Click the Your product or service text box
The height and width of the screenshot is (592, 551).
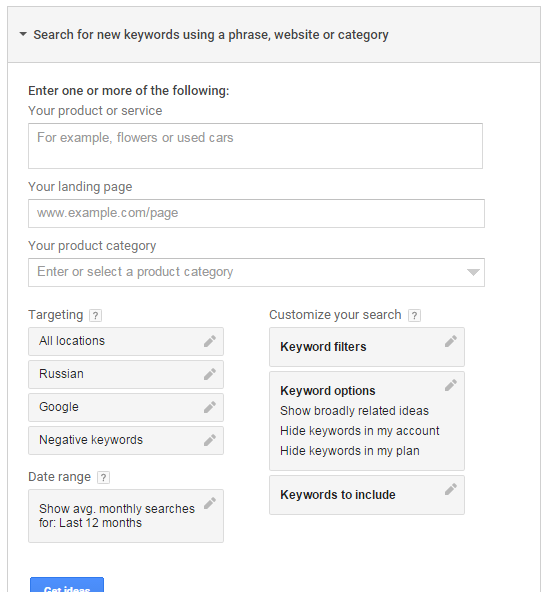[x=255, y=146]
